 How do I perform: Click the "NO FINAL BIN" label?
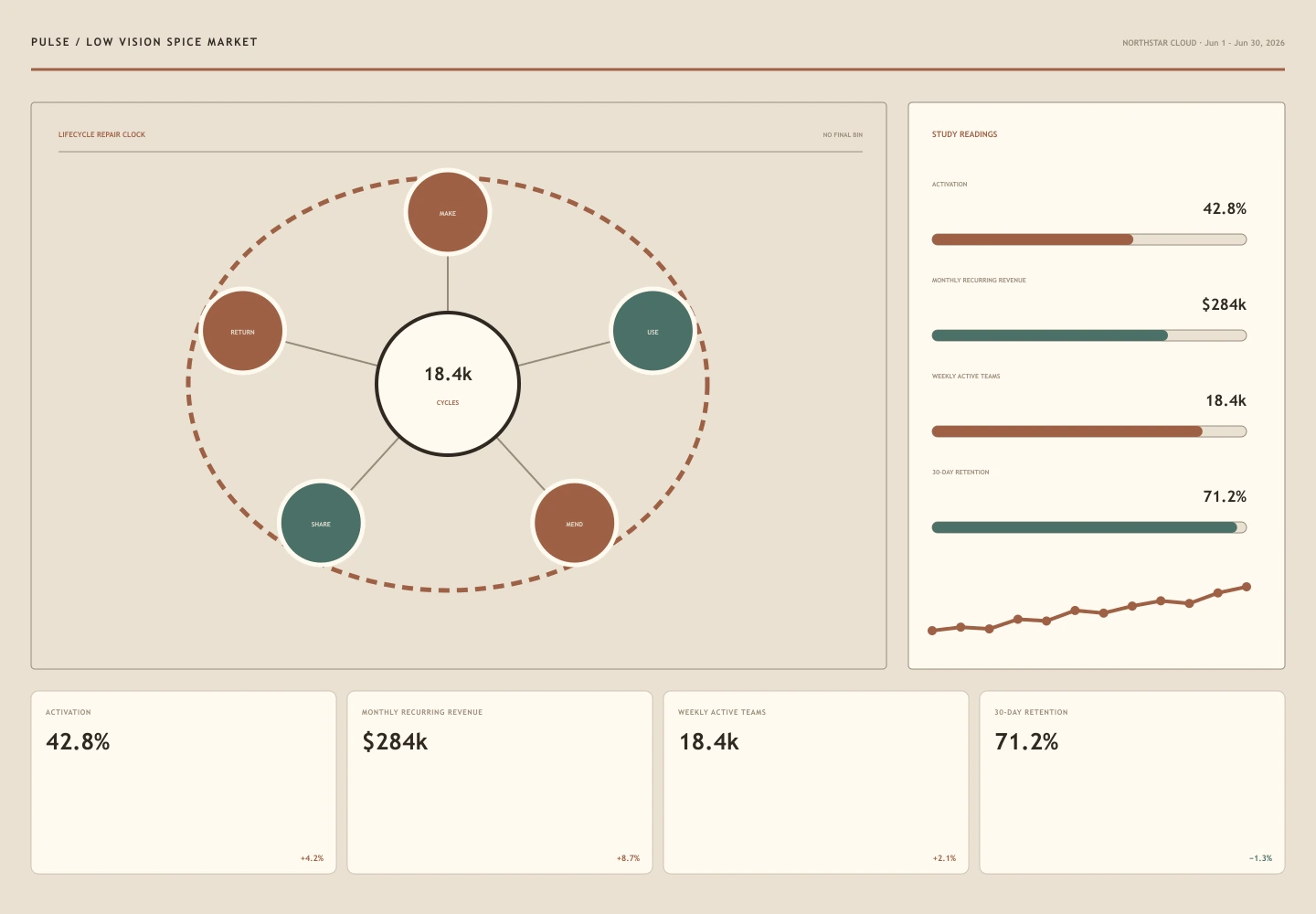pyautogui.click(x=843, y=135)
